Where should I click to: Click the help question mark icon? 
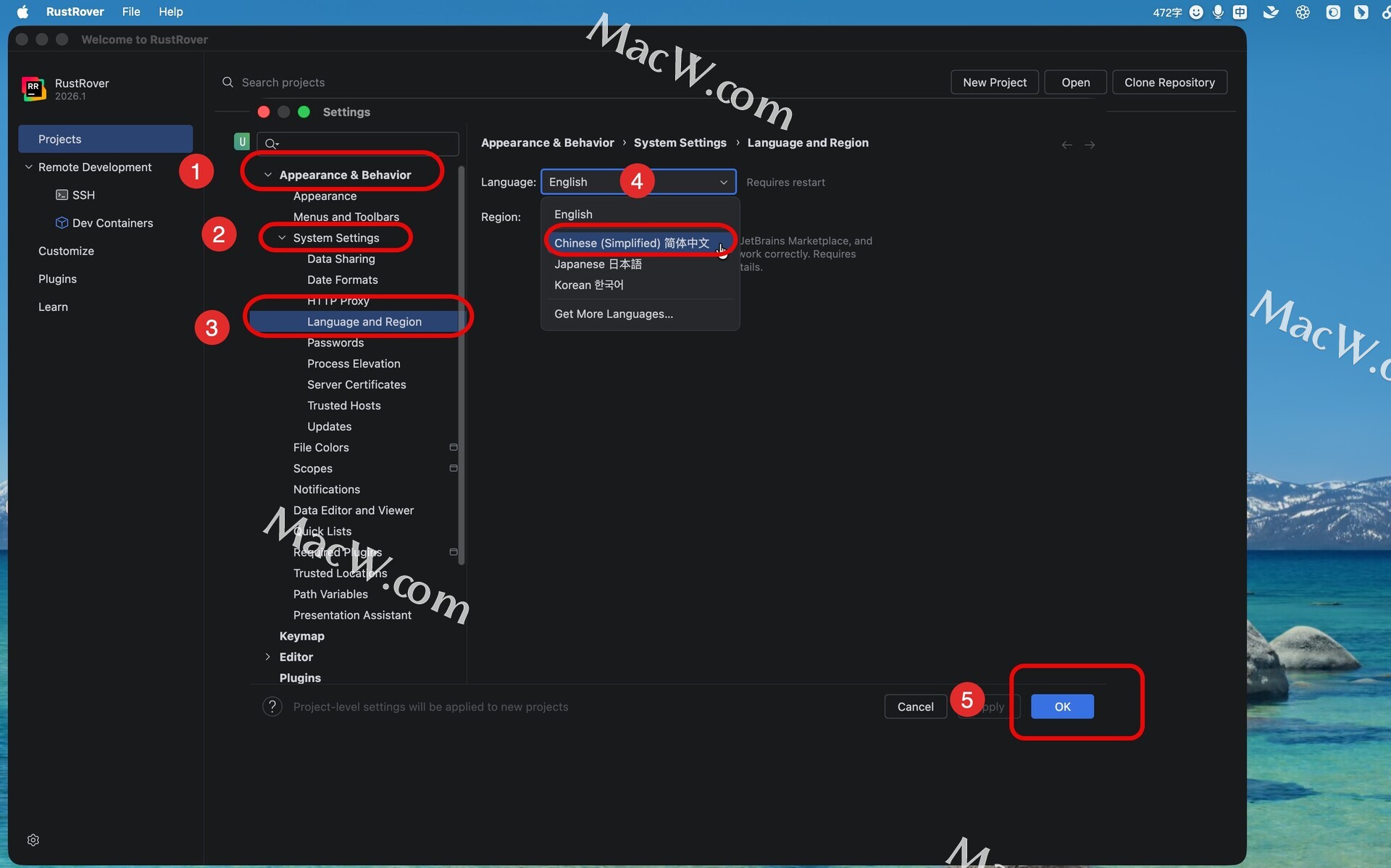tap(272, 706)
